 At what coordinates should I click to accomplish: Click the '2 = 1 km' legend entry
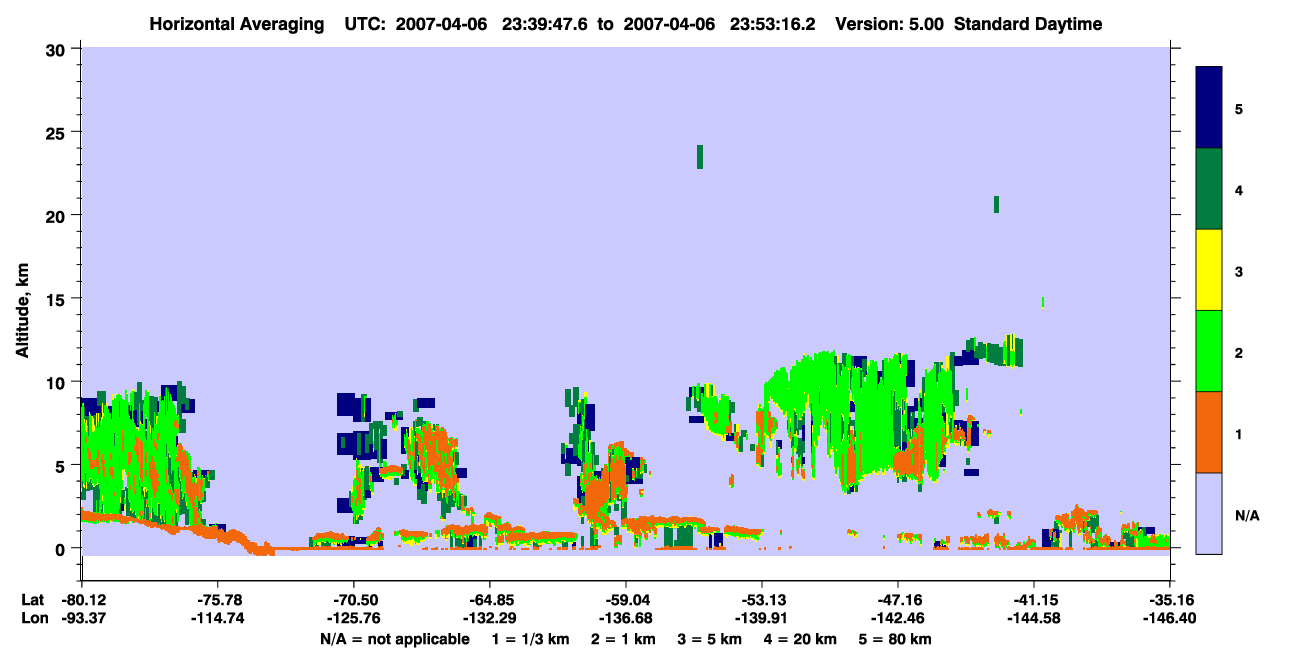[x=624, y=639]
